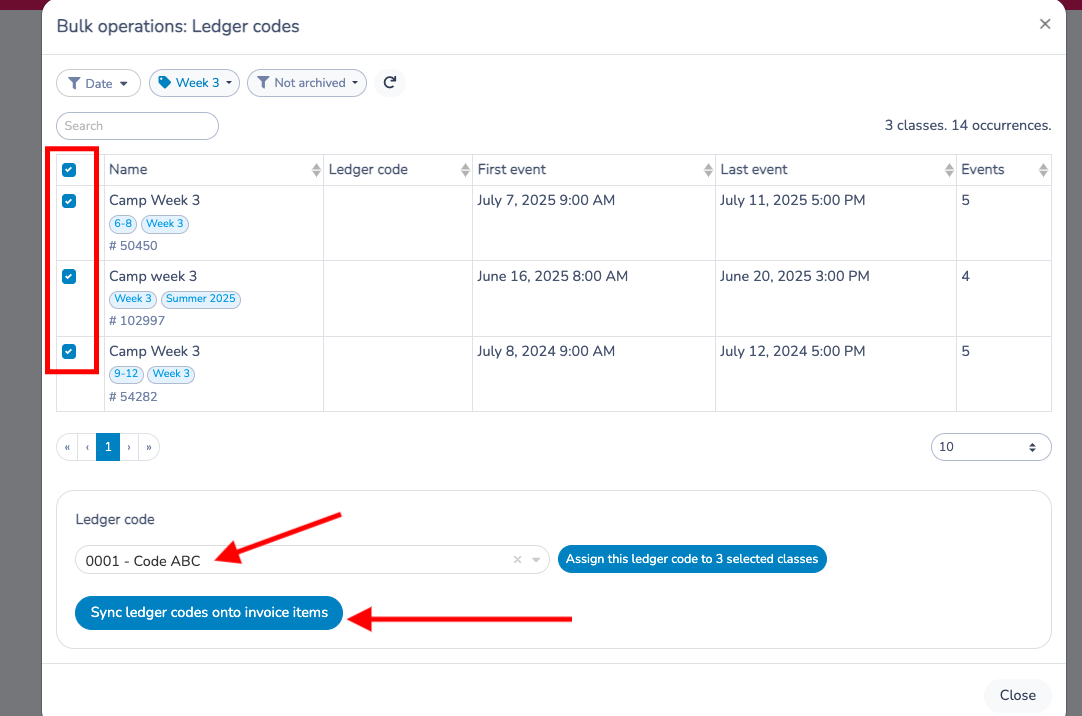The width and height of the screenshot is (1082, 716).
Task: Sort the table by Name column
Action: pyautogui.click(x=317, y=170)
